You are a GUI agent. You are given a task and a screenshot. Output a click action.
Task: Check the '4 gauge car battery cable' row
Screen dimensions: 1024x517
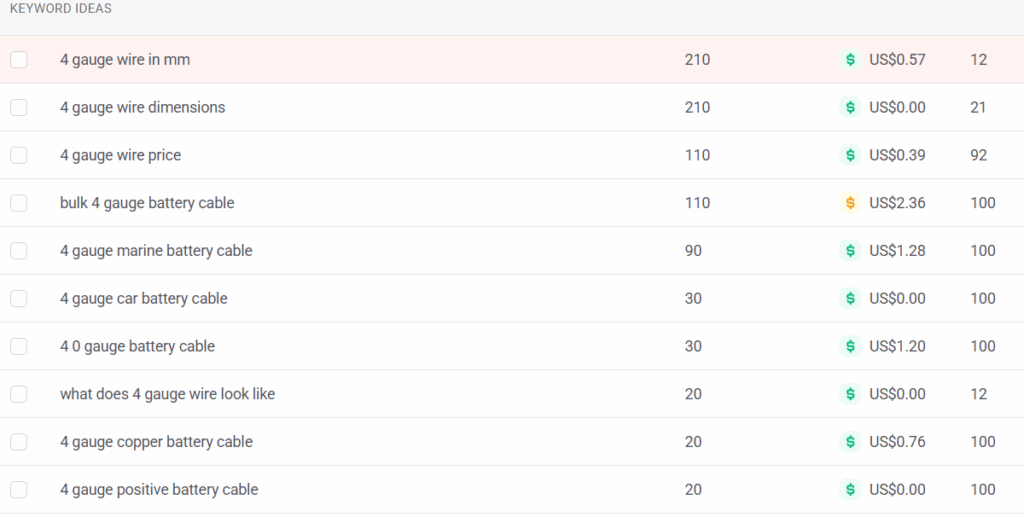(x=19, y=298)
